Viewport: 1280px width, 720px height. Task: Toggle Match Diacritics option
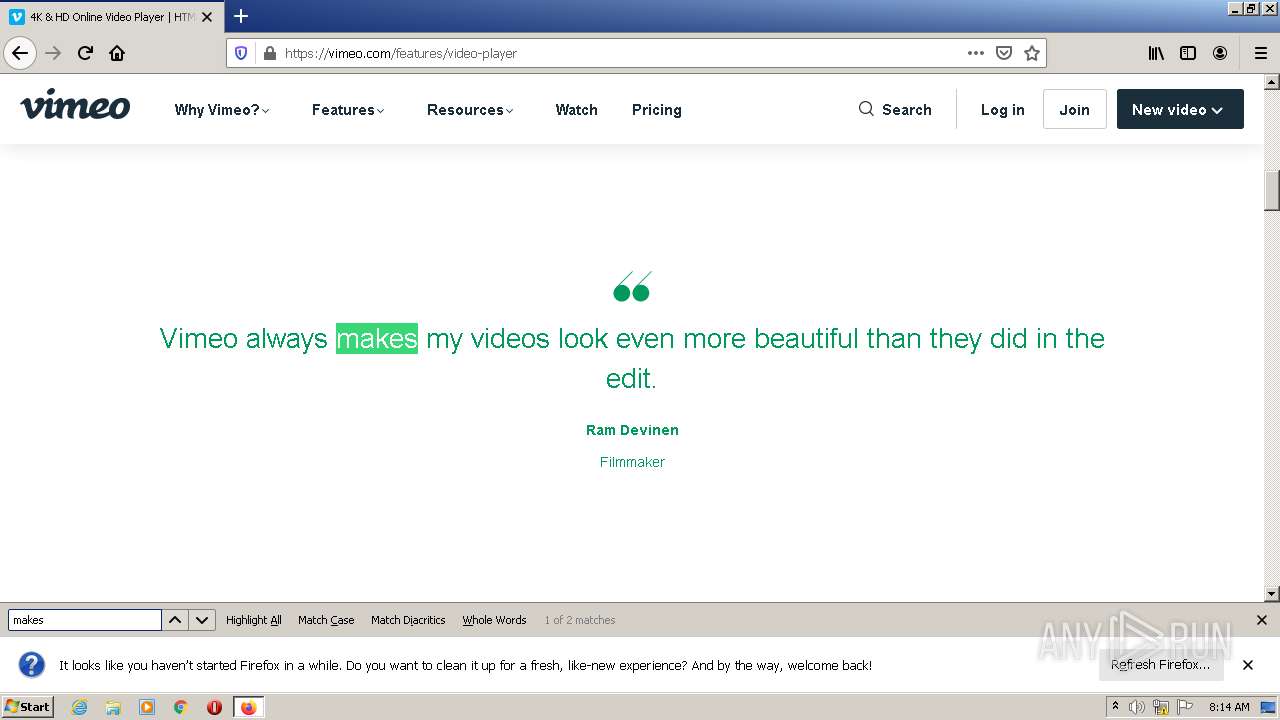[408, 620]
